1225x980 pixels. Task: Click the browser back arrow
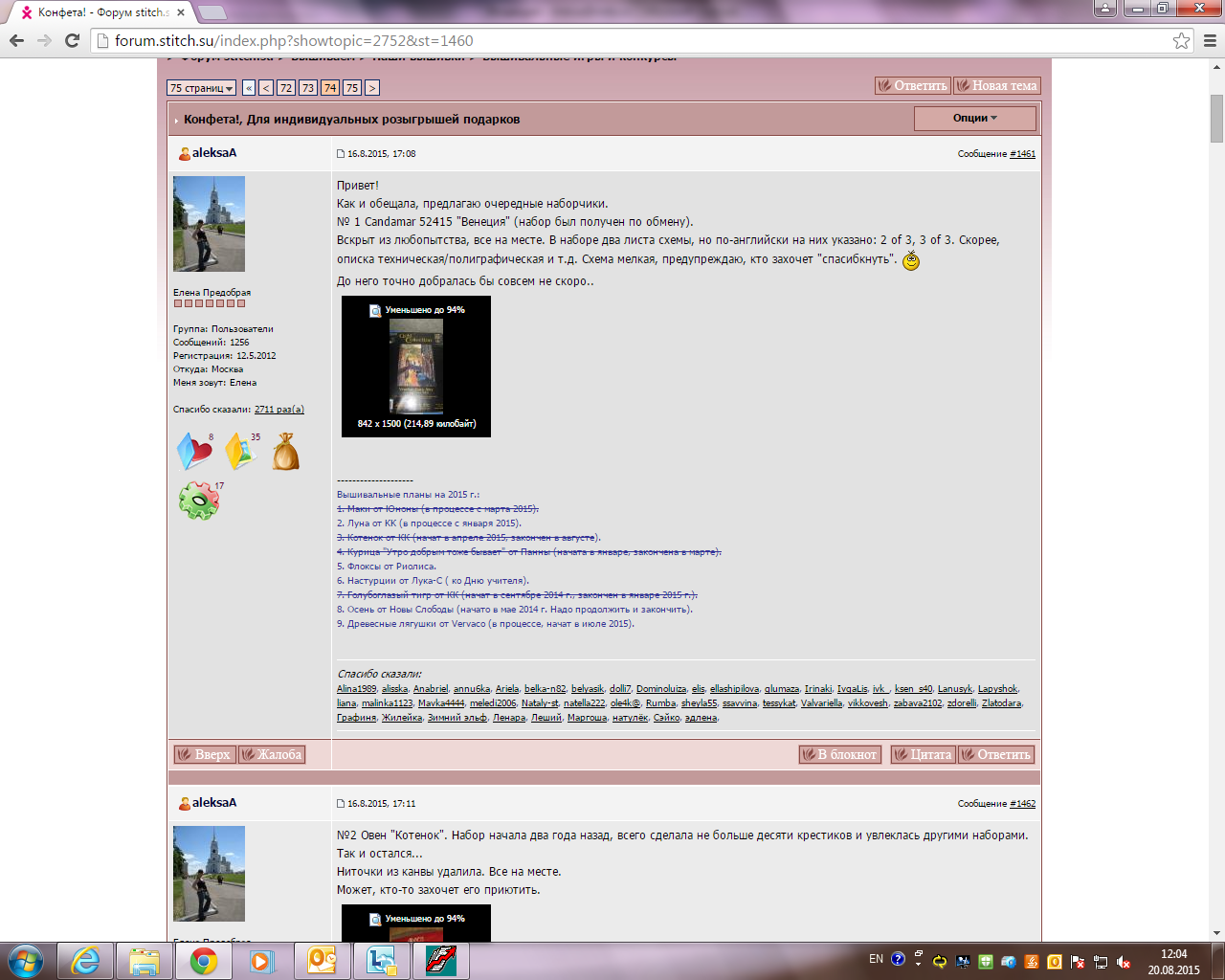click(16, 40)
